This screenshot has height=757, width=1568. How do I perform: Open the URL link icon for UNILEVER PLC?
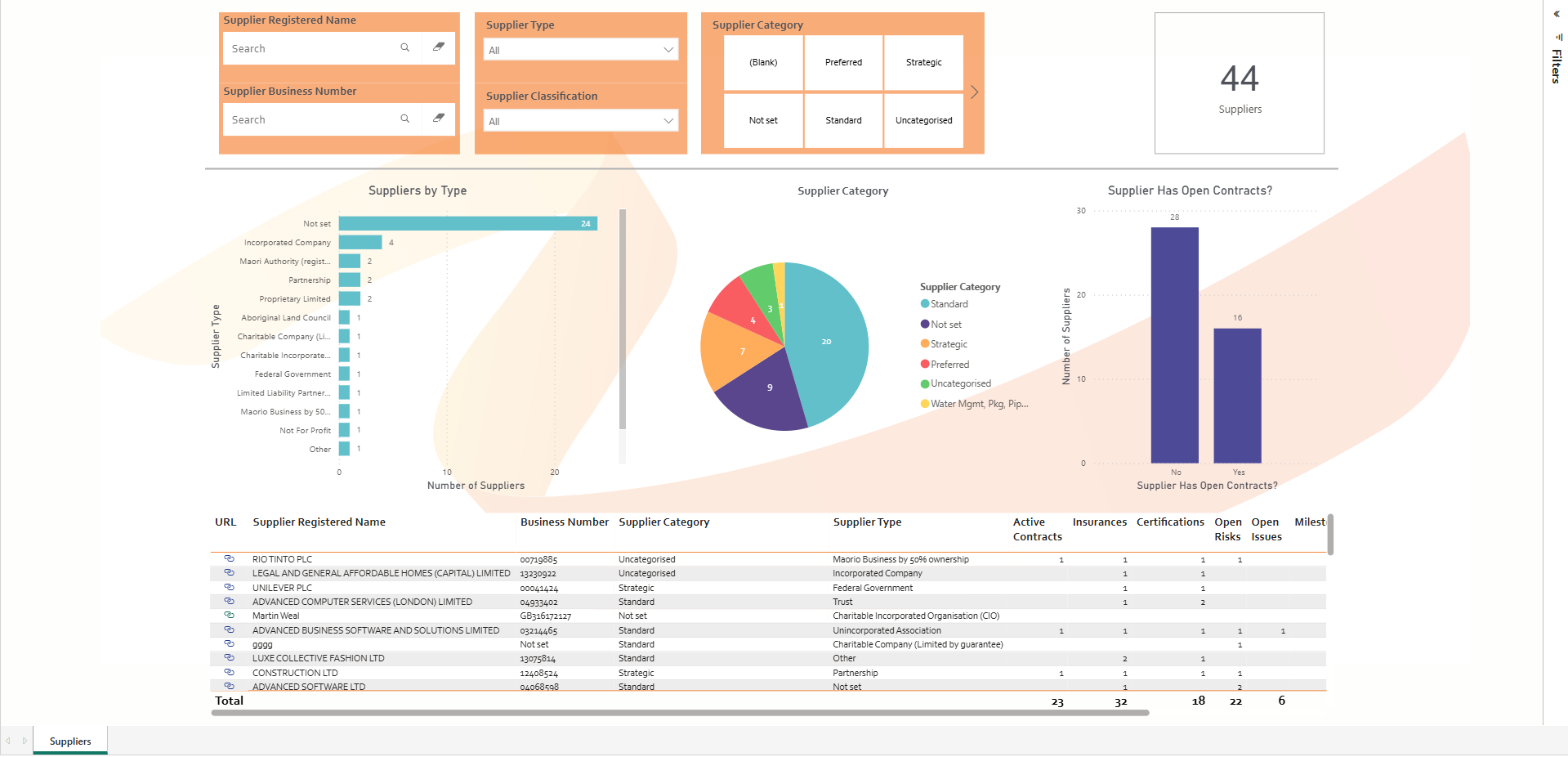229,587
